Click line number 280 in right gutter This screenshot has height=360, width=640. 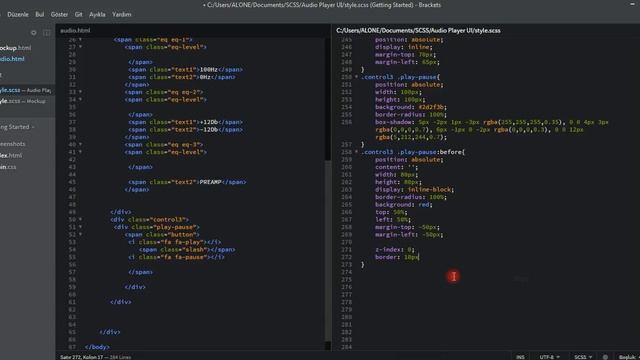(346, 317)
